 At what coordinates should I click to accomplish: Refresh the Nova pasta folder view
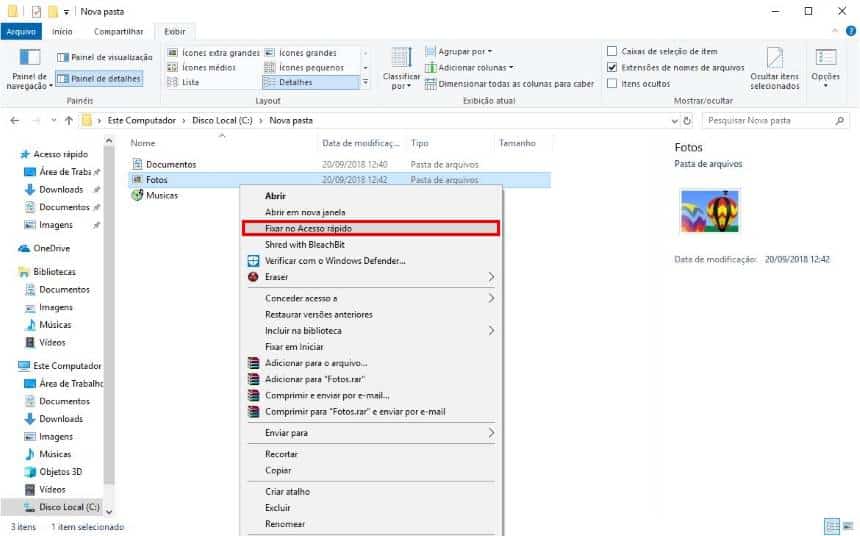685,120
